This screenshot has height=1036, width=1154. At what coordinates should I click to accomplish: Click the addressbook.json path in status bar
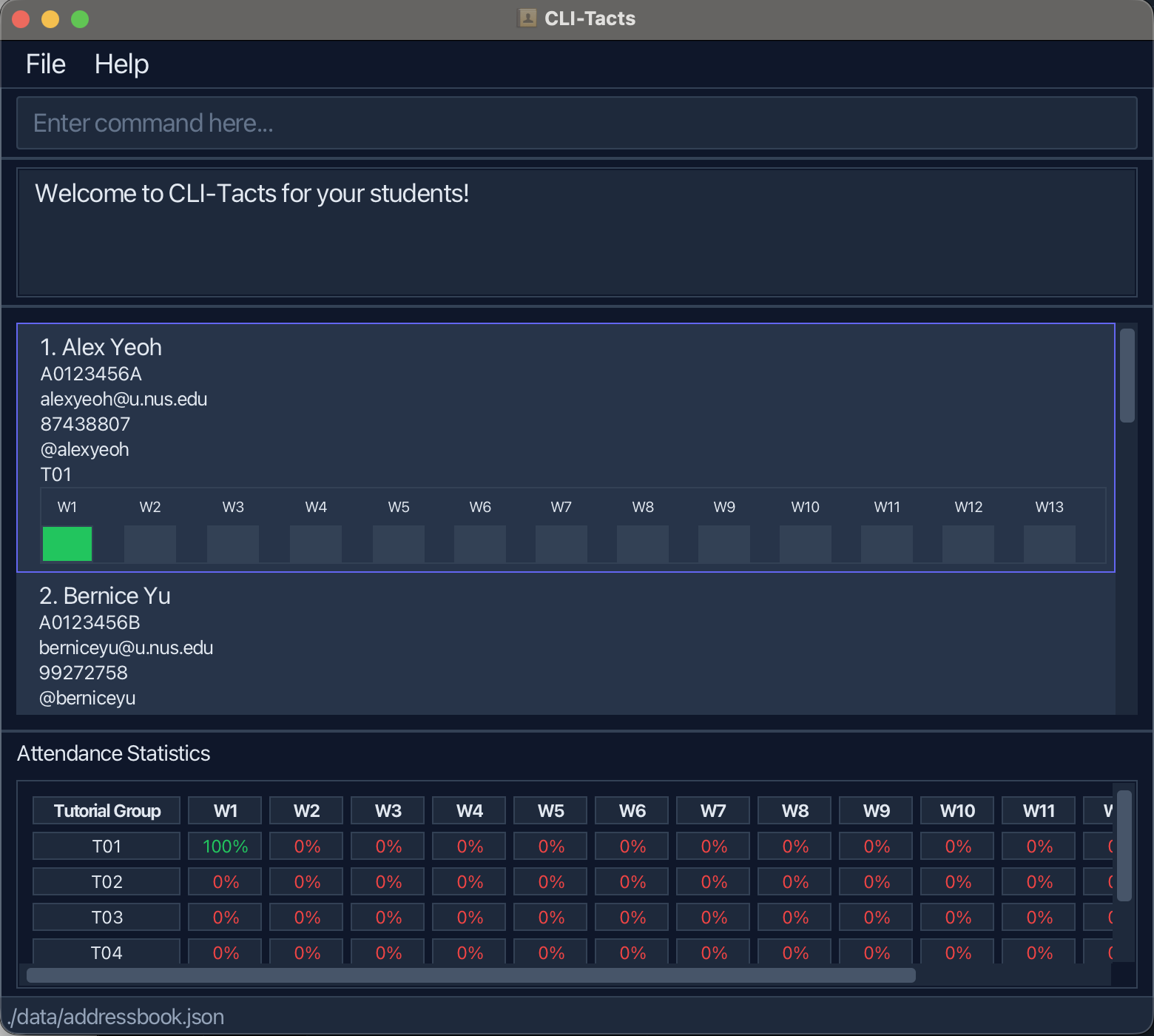pos(117,1017)
